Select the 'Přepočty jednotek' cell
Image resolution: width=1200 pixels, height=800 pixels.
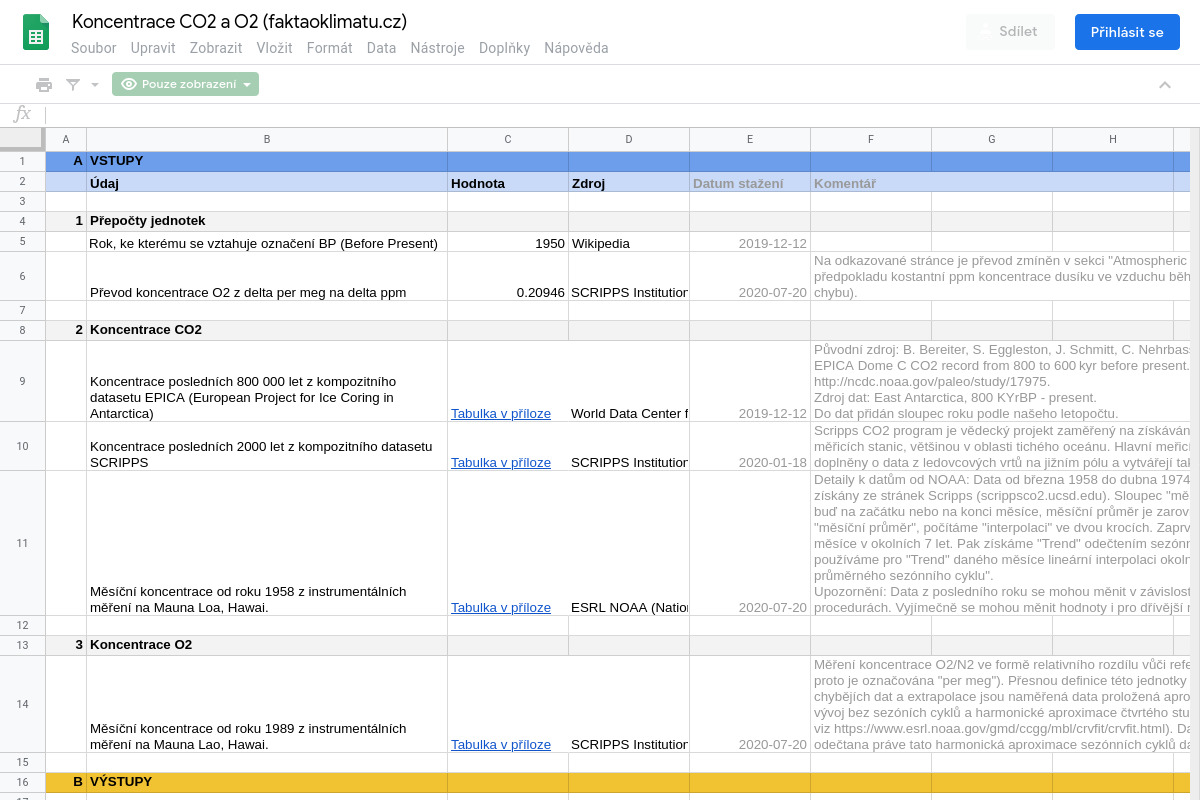tap(267, 221)
